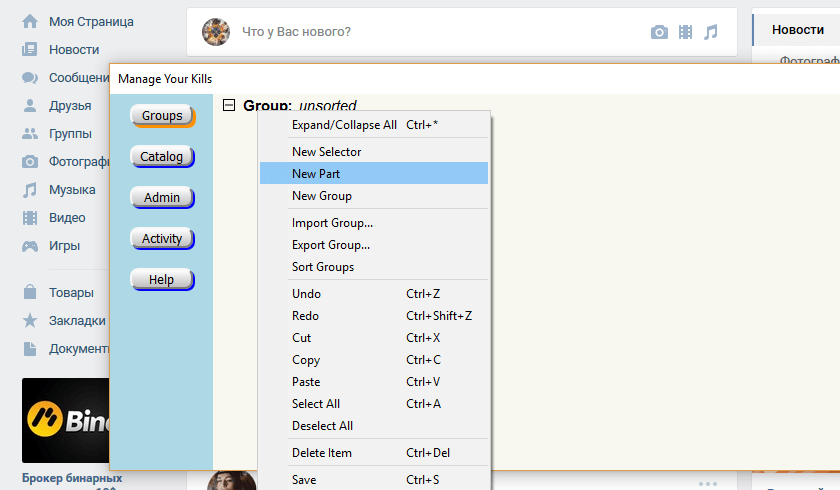The image size is (840, 490).
Task: Click the friends person icon beside Друзья
Action: tap(30, 105)
